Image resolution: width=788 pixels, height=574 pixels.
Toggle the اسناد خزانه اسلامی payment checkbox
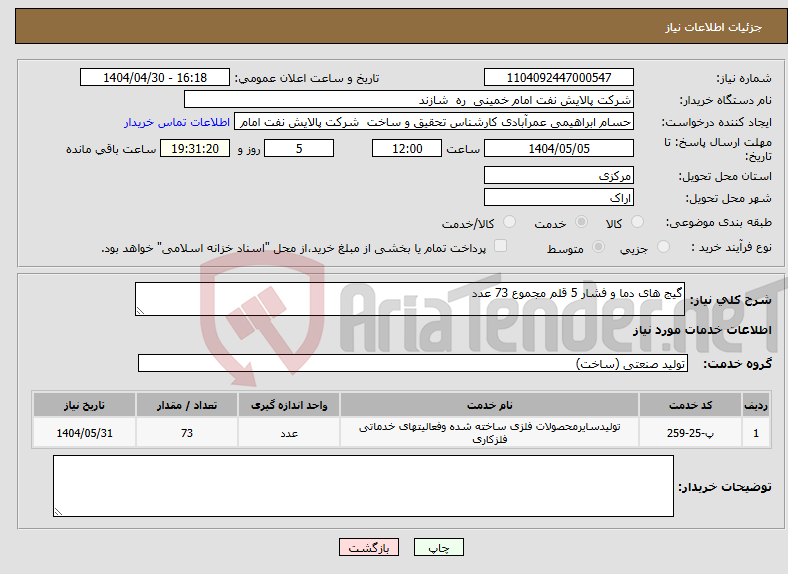(x=501, y=246)
